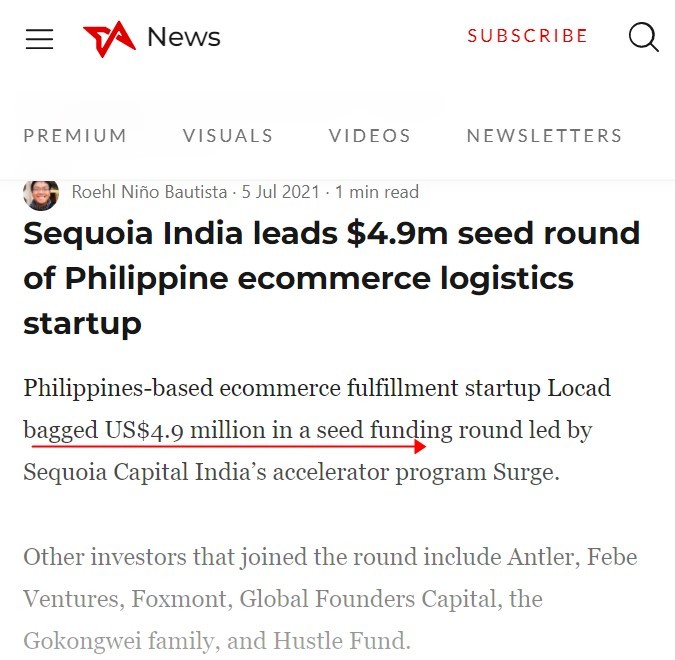Open author Roehl Niño Bautista's page

(149, 192)
